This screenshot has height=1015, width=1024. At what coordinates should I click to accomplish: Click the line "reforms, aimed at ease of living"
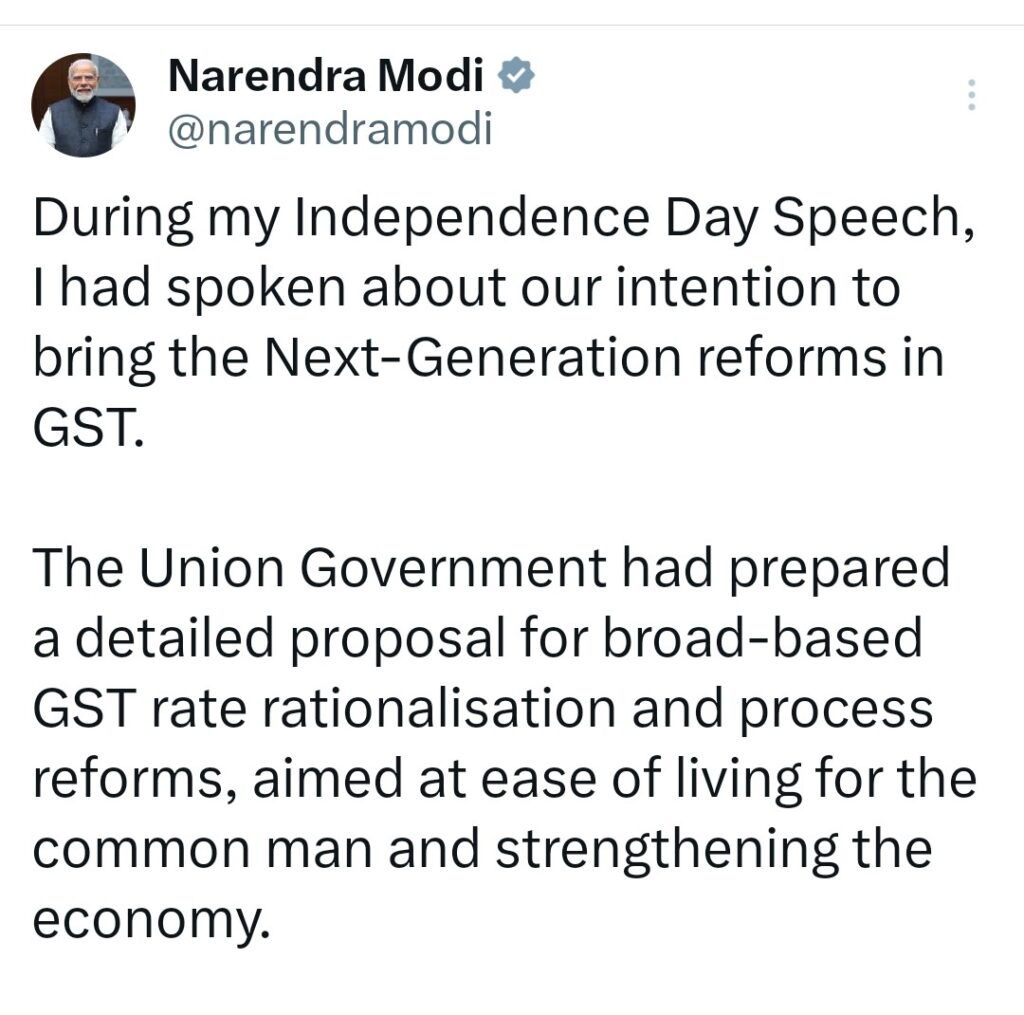point(504,778)
